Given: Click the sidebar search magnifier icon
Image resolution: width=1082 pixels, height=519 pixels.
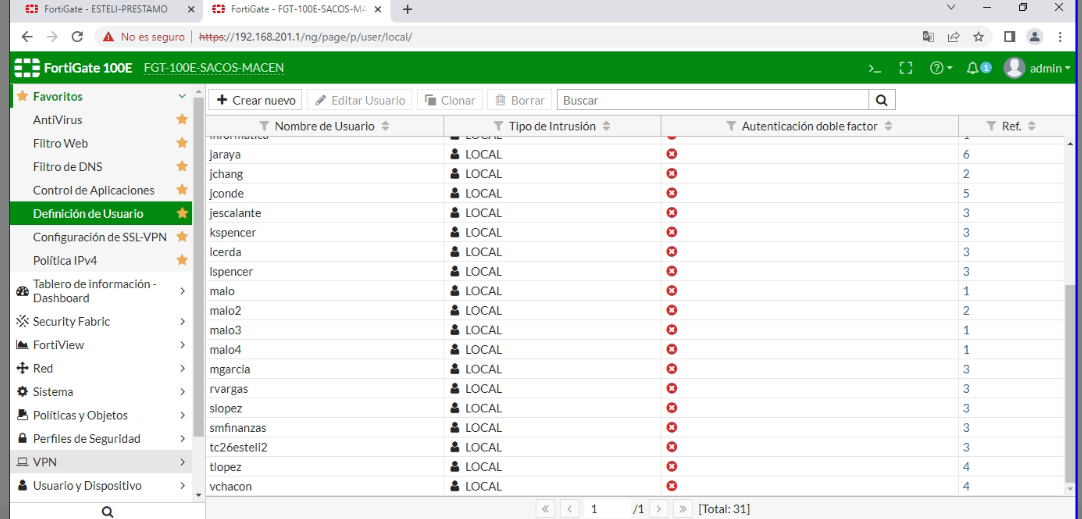Looking at the screenshot, I should [107, 511].
